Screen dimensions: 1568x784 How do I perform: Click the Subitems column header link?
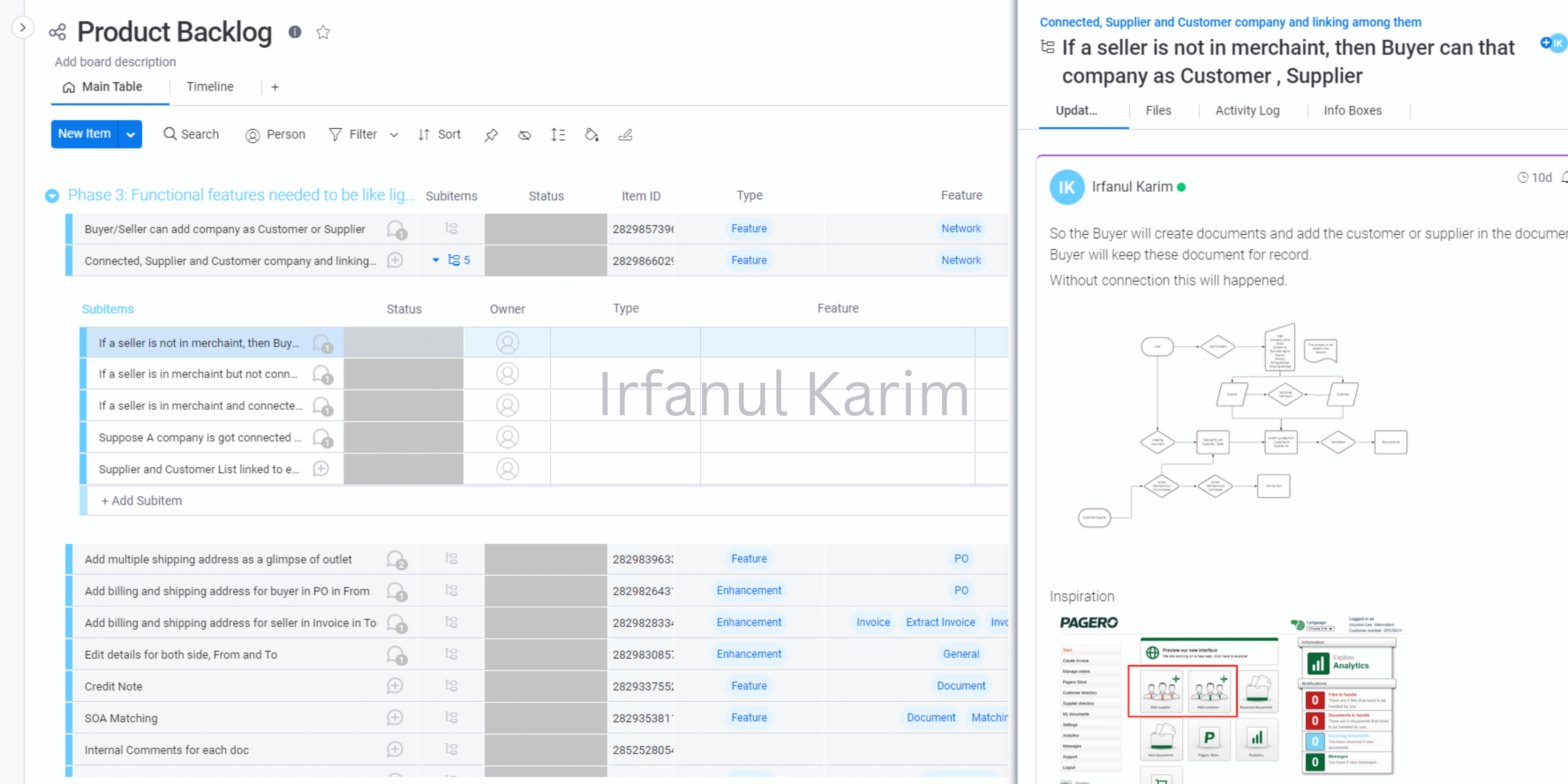108,309
